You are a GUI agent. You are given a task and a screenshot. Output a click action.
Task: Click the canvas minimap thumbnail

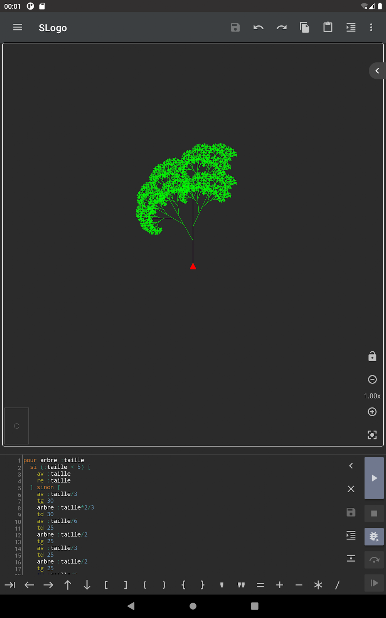coord(17,426)
